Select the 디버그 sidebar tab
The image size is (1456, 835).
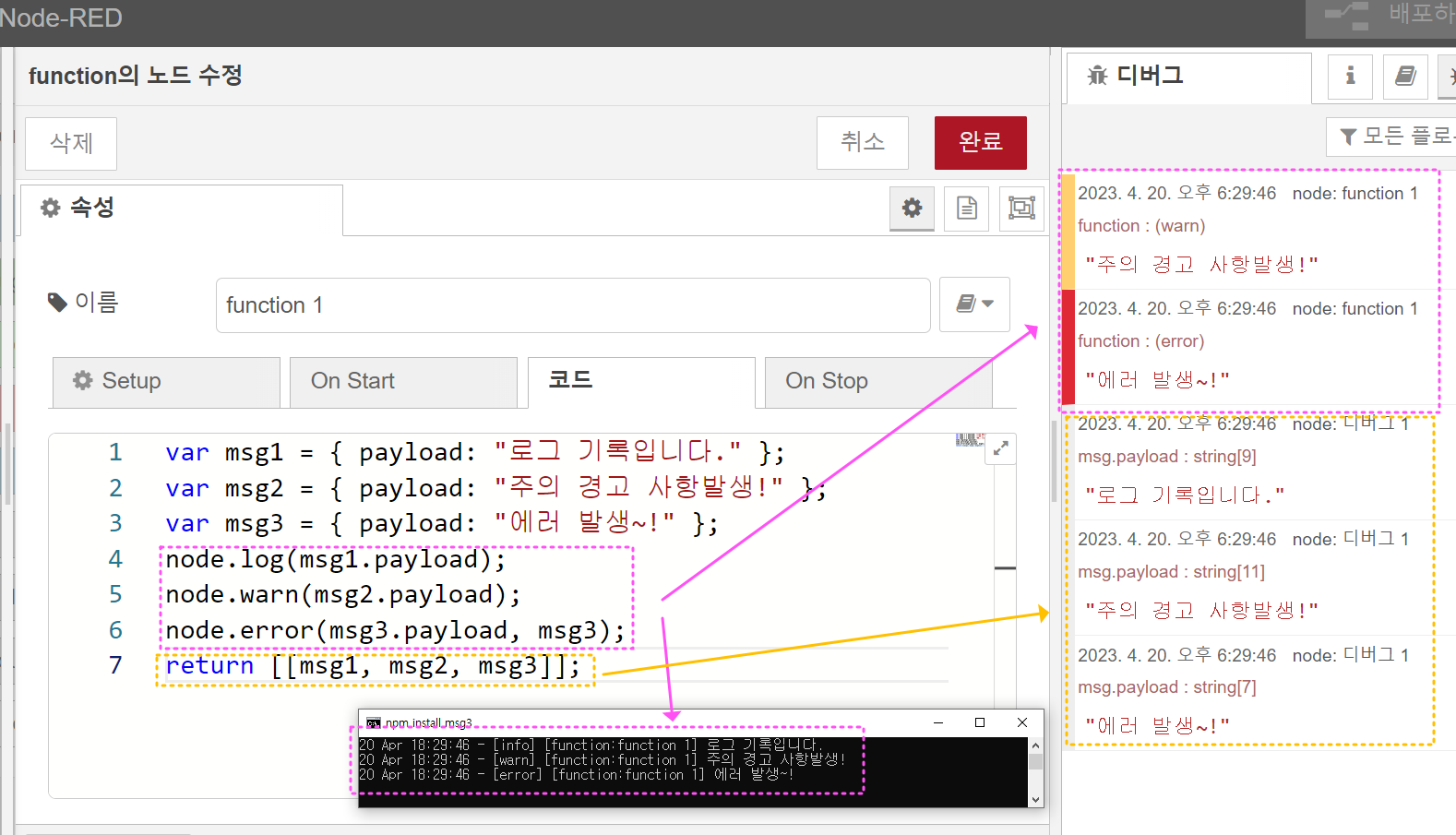pos(1189,78)
